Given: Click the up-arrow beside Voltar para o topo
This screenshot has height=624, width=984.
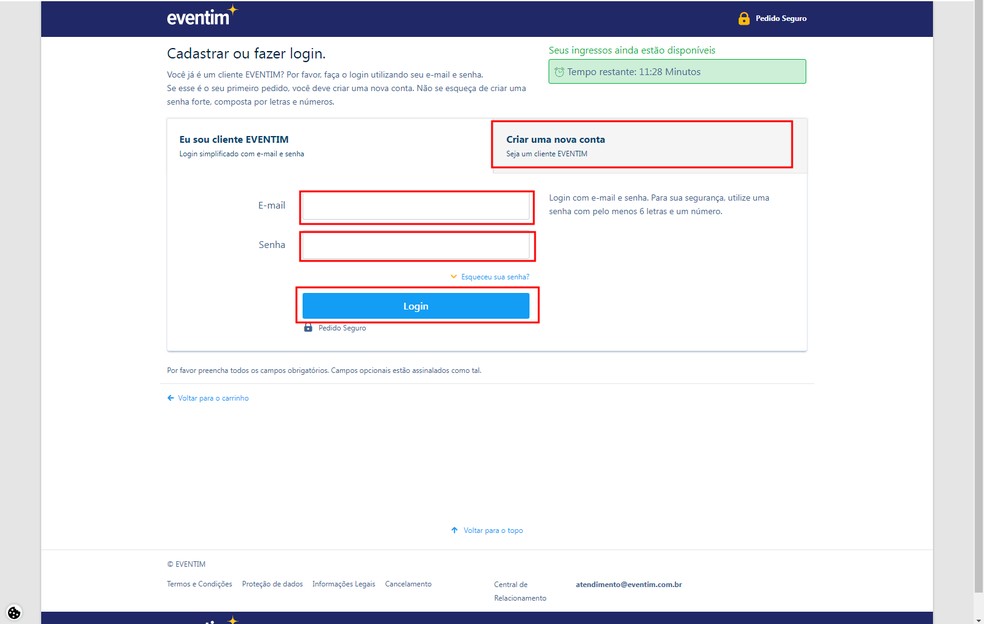Looking at the screenshot, I should point(453,530).
